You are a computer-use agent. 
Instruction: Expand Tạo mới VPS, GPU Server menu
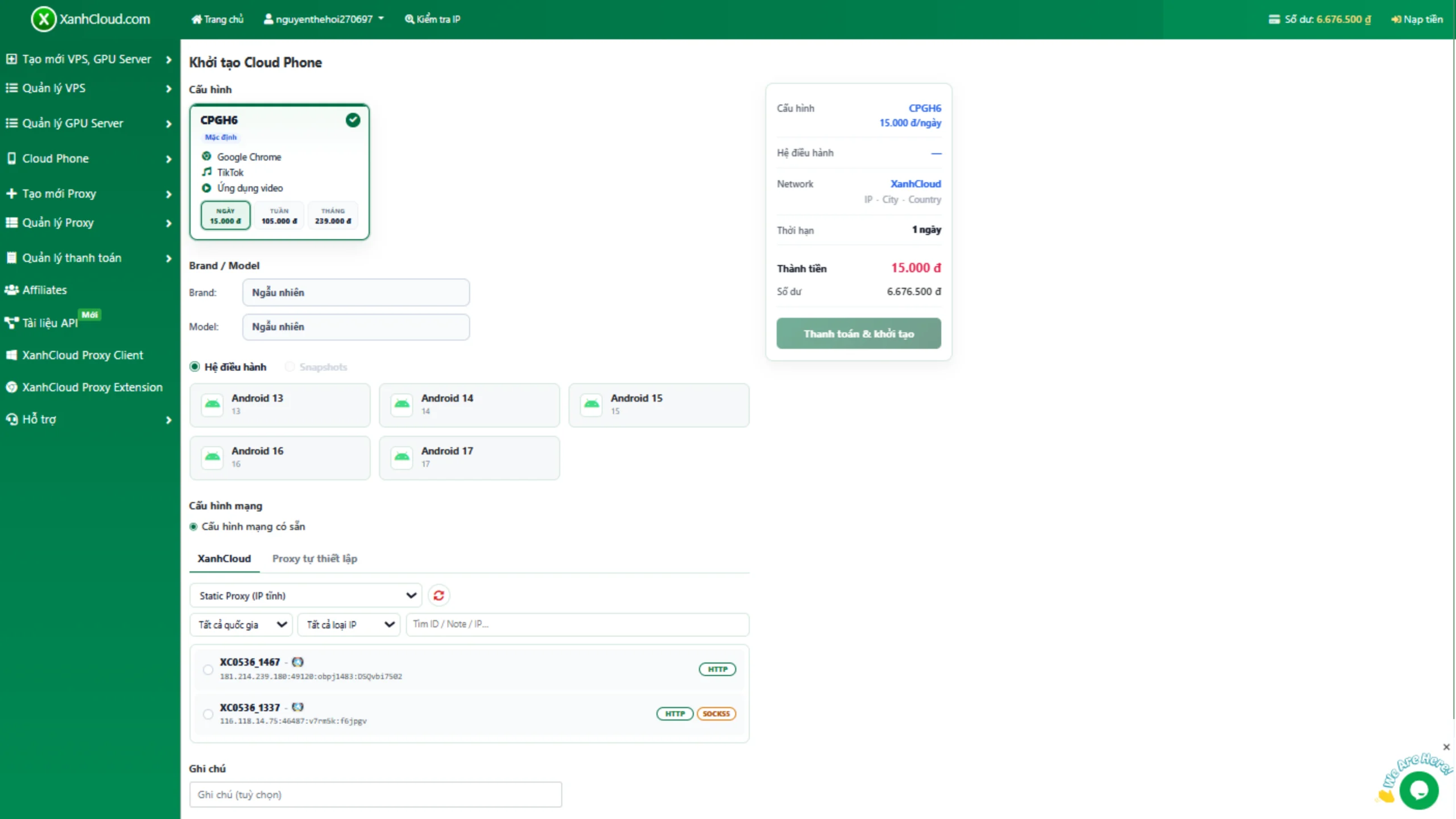[x=89, y=59]
